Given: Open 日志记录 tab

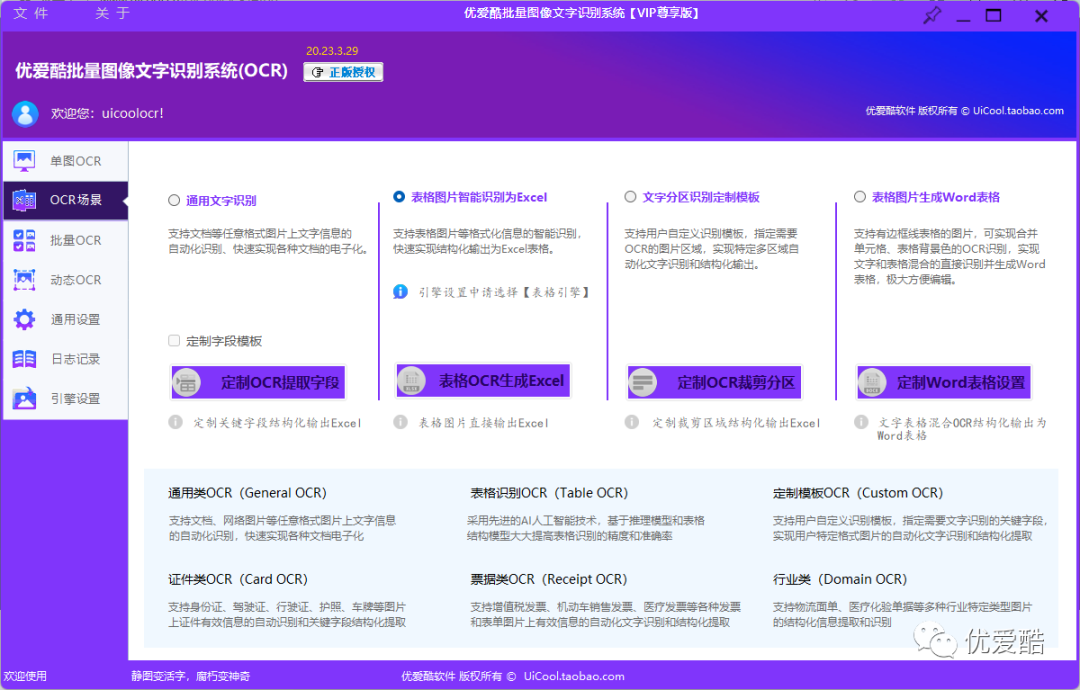Looking at the screenshot, I should [65, 359].
